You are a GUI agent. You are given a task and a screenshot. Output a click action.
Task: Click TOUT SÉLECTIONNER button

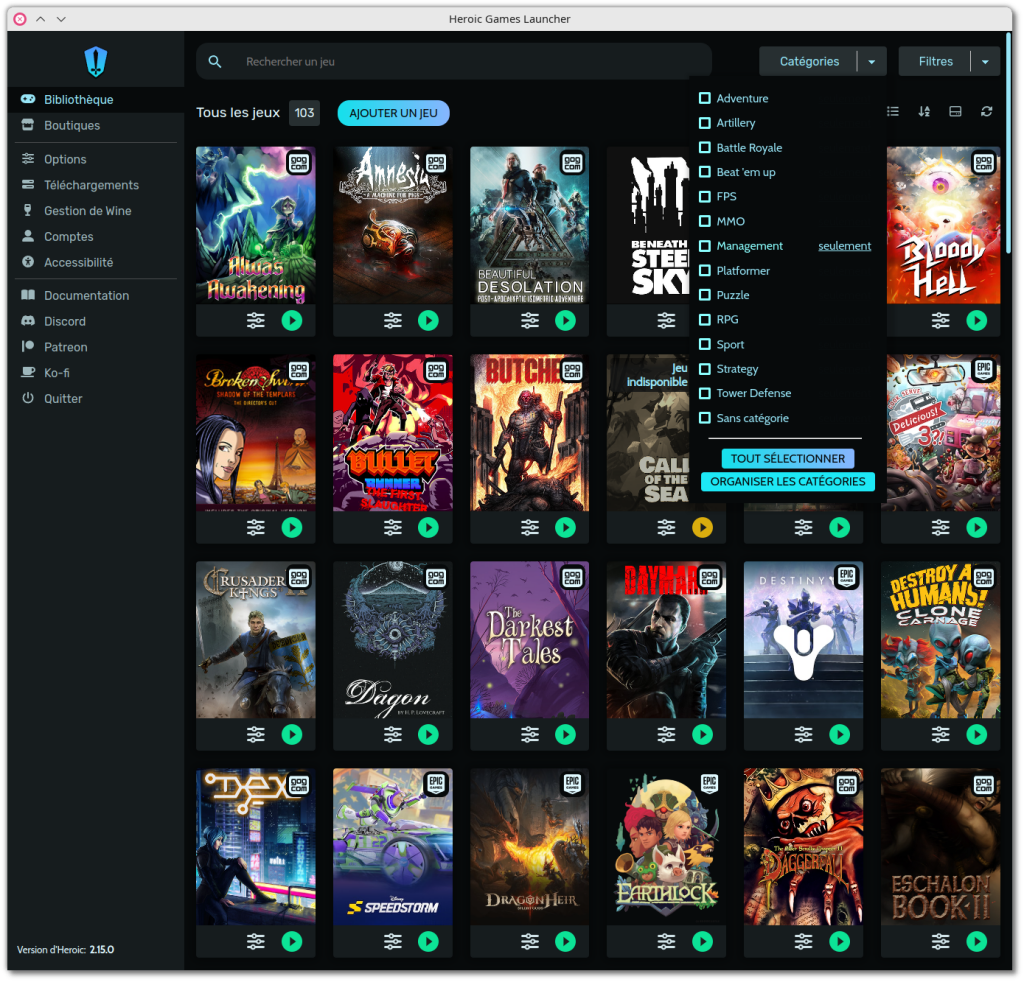pos(788,458)
